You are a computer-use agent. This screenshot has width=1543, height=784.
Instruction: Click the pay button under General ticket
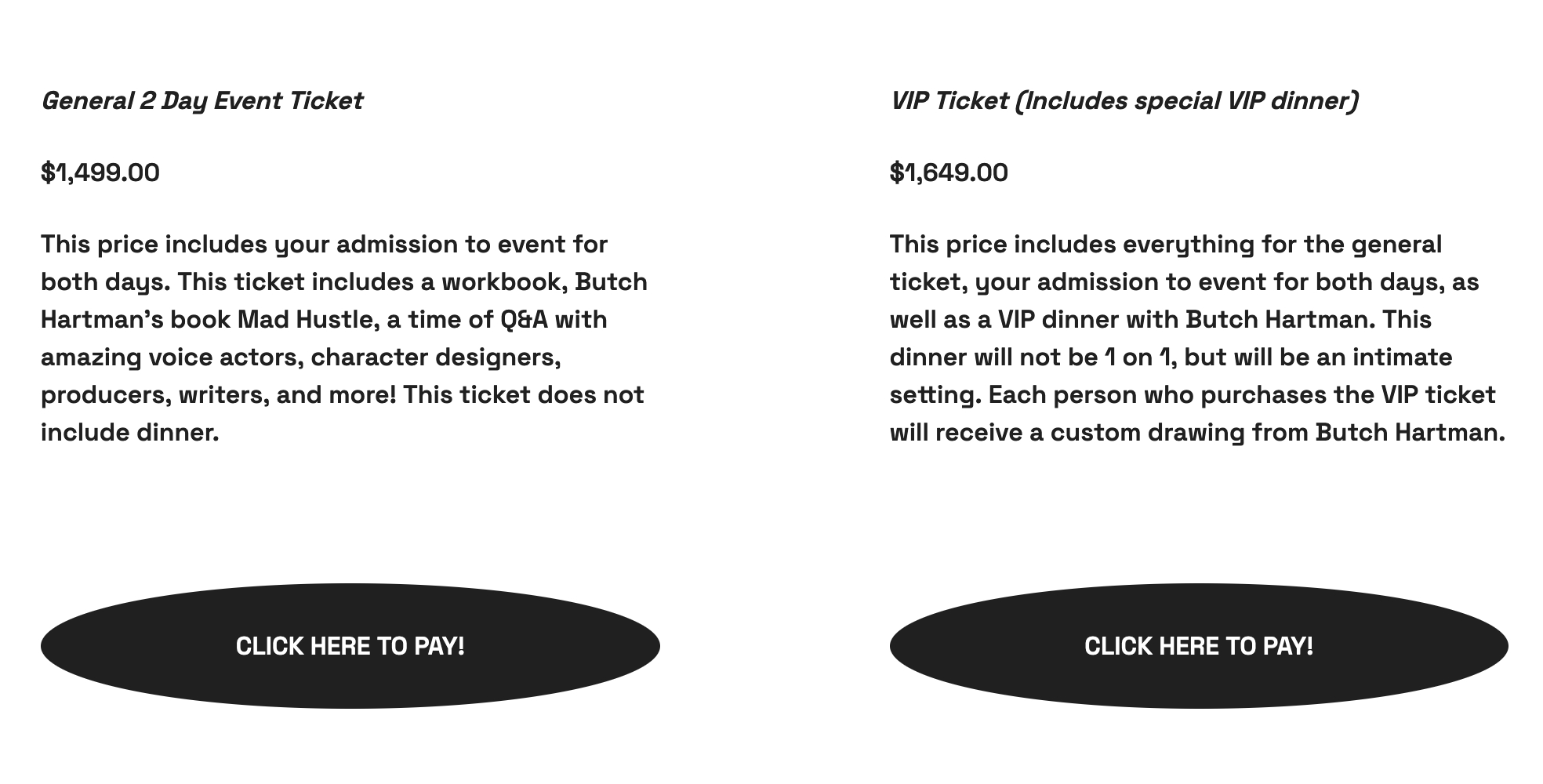point(350,645)
